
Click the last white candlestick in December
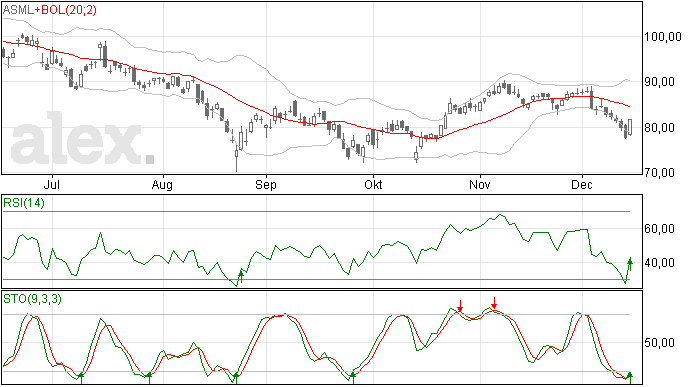[x=630, y=127]
